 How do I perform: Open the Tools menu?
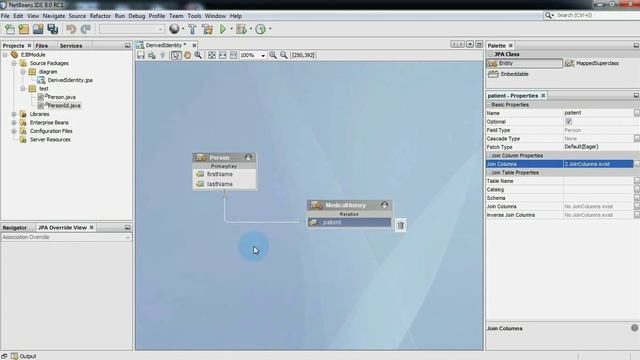coord(194,16)
